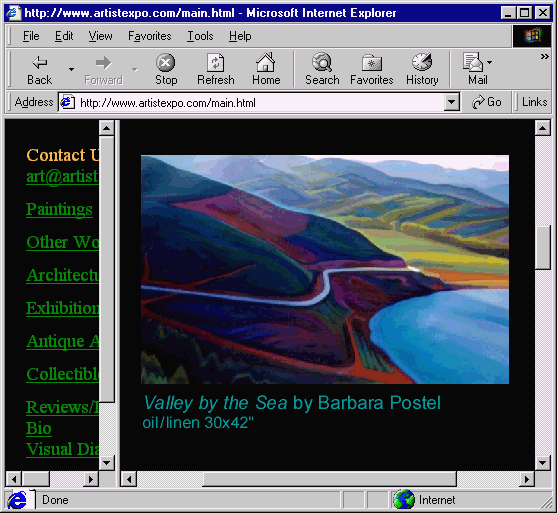558x513 pixels.
Task: Open the View menu
Action: click(100, 36)
